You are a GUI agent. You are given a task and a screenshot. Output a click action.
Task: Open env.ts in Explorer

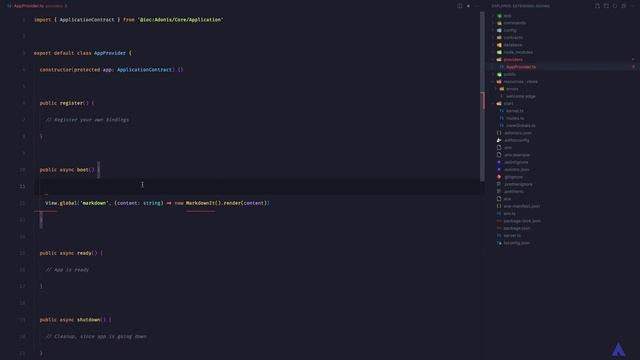point(509,214)
